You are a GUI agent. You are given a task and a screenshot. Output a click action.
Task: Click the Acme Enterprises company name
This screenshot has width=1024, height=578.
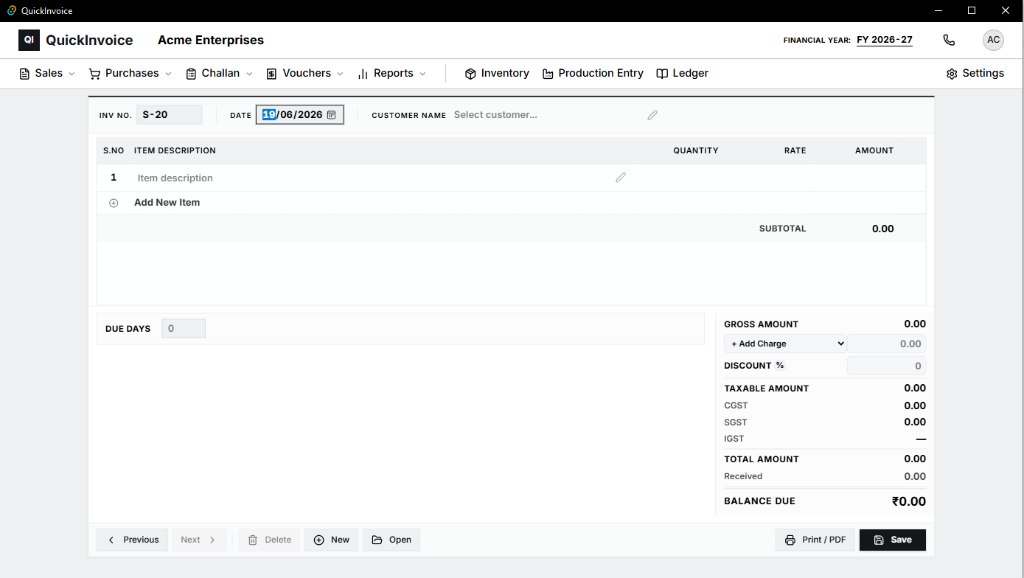pyautogui.click(x=210, y=40)
